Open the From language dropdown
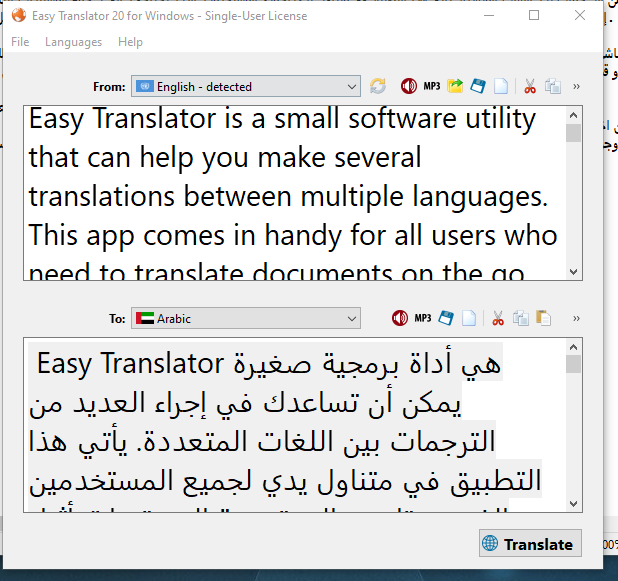Screen dimensions: 618x581 (x=246, y=86)
